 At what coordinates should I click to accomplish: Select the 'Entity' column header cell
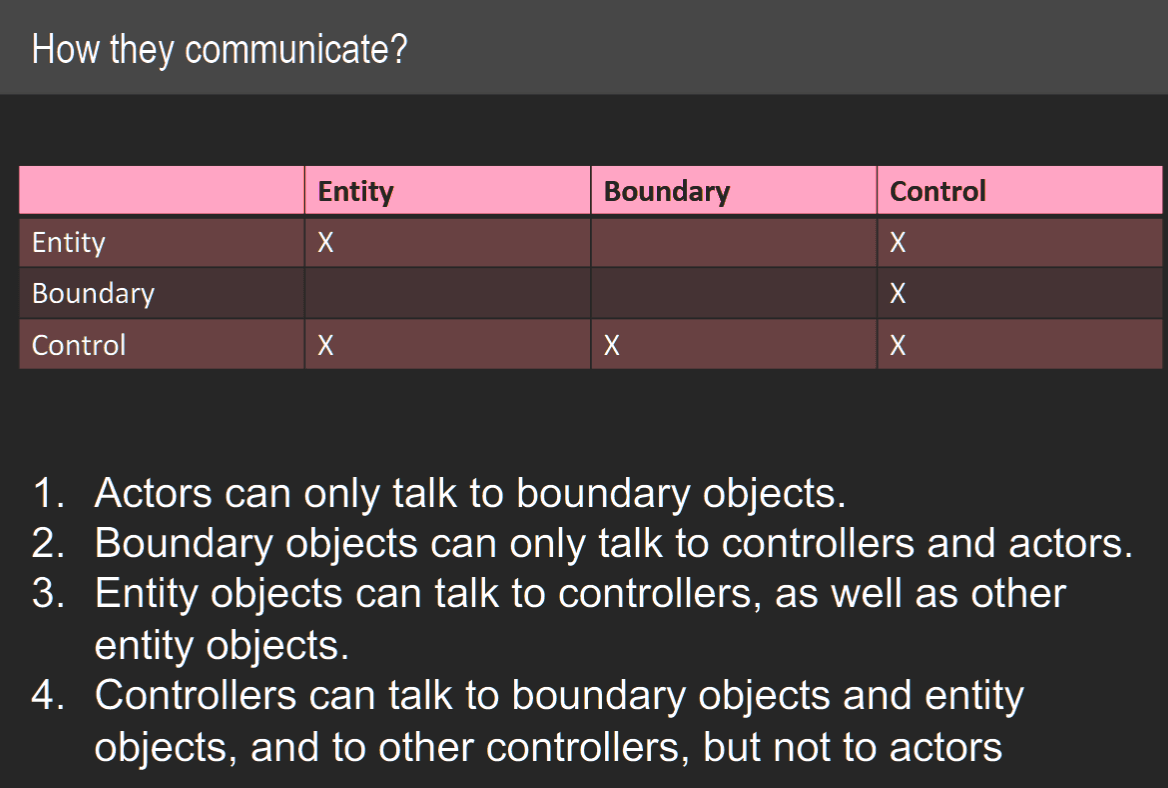(x=448, y=191)
